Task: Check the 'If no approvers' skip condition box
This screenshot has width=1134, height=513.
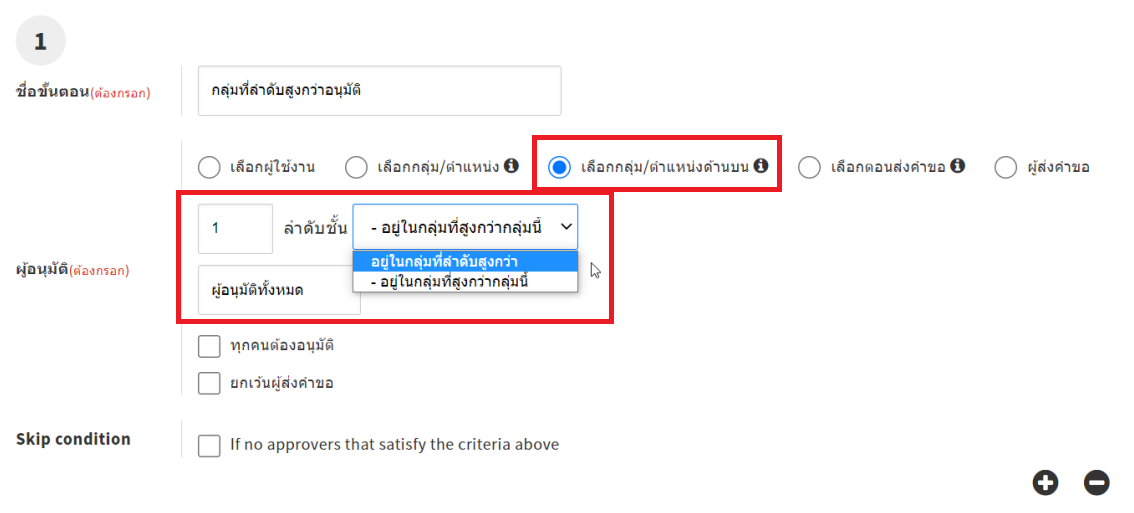Action: pos(209,445)
